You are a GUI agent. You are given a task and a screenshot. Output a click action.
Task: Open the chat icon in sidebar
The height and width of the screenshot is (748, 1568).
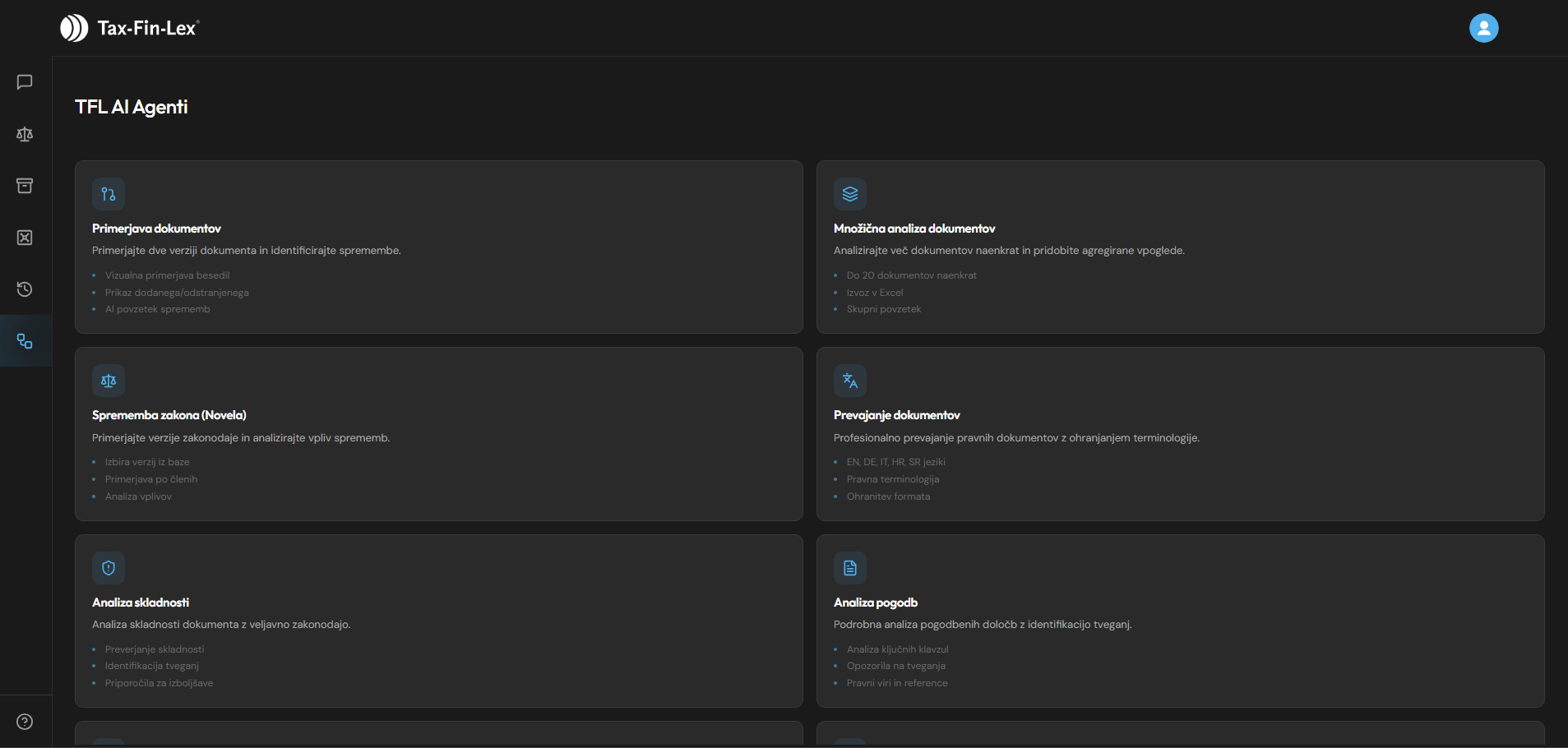[25, 82]
